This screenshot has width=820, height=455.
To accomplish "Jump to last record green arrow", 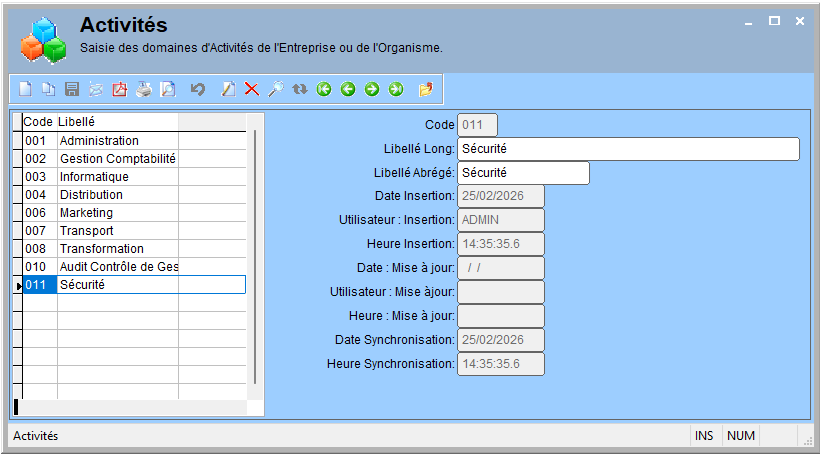I will pyautogui.click(x=396, y=89).
